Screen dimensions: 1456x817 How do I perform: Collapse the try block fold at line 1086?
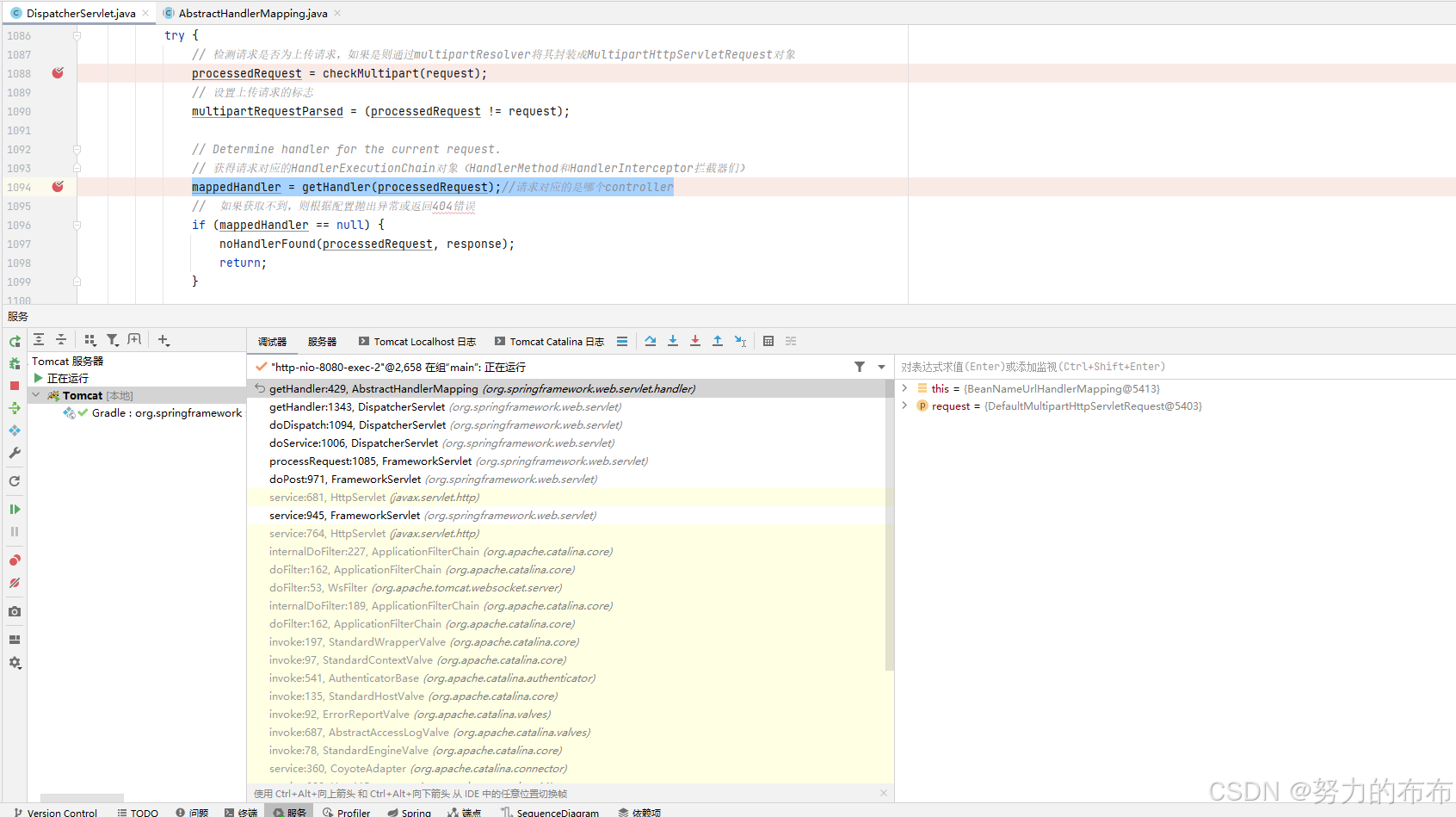point(77,35)
